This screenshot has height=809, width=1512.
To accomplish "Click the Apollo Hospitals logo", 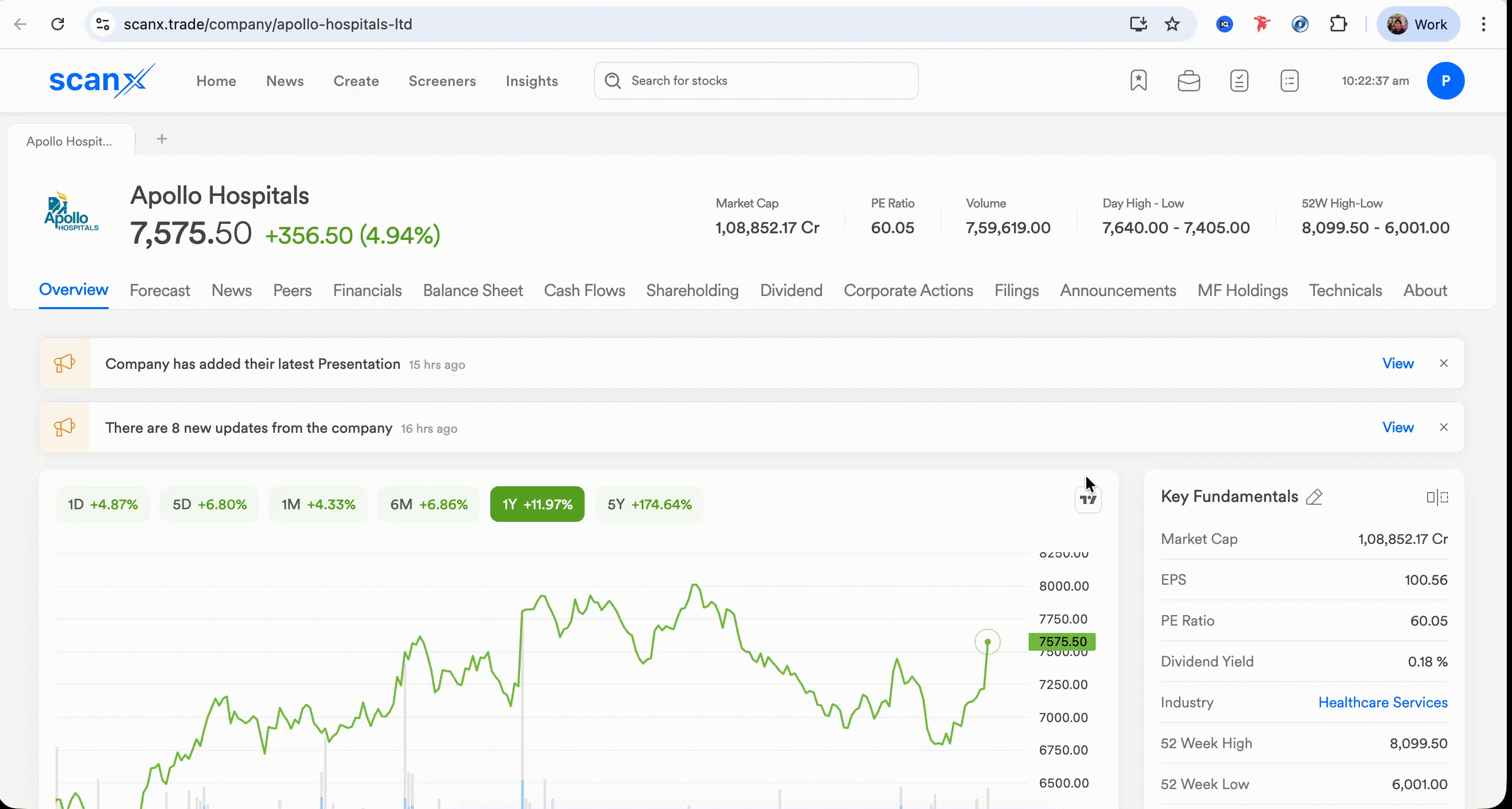I will [71, 211].
